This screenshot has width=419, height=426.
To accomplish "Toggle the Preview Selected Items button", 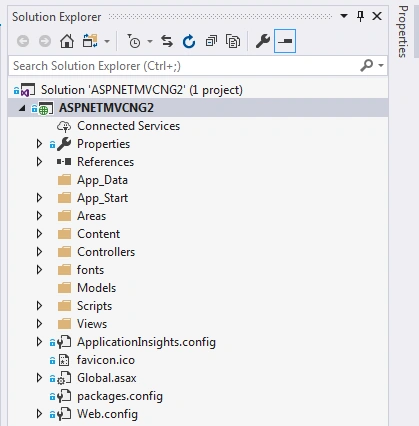I will click(x=285, y=41).
